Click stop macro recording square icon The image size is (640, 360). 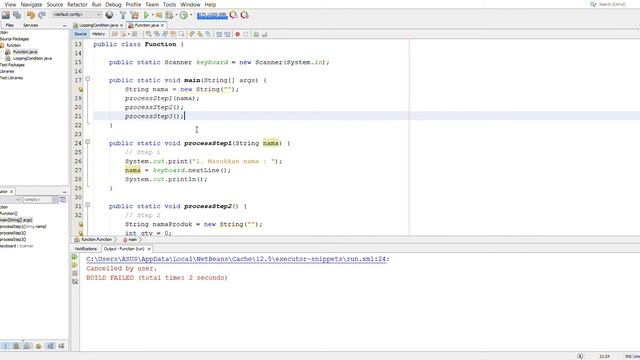[246, 34]
